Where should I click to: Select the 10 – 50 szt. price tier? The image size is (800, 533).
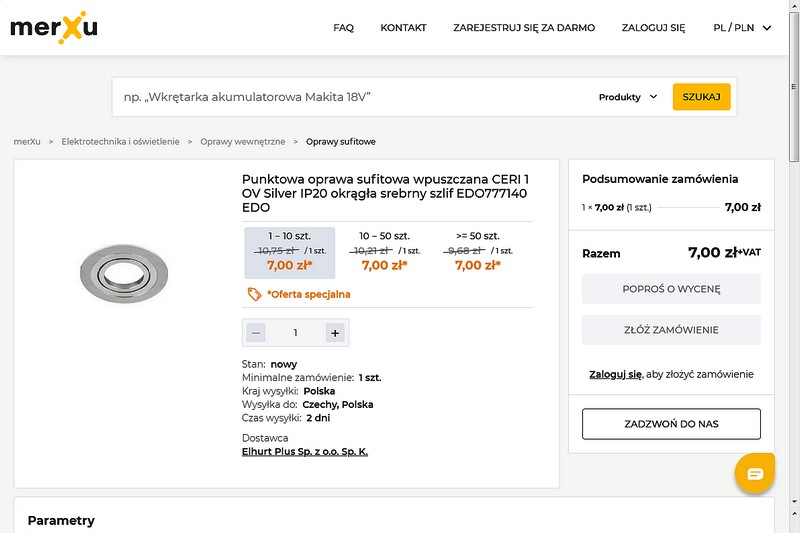(x=384, y=253)
